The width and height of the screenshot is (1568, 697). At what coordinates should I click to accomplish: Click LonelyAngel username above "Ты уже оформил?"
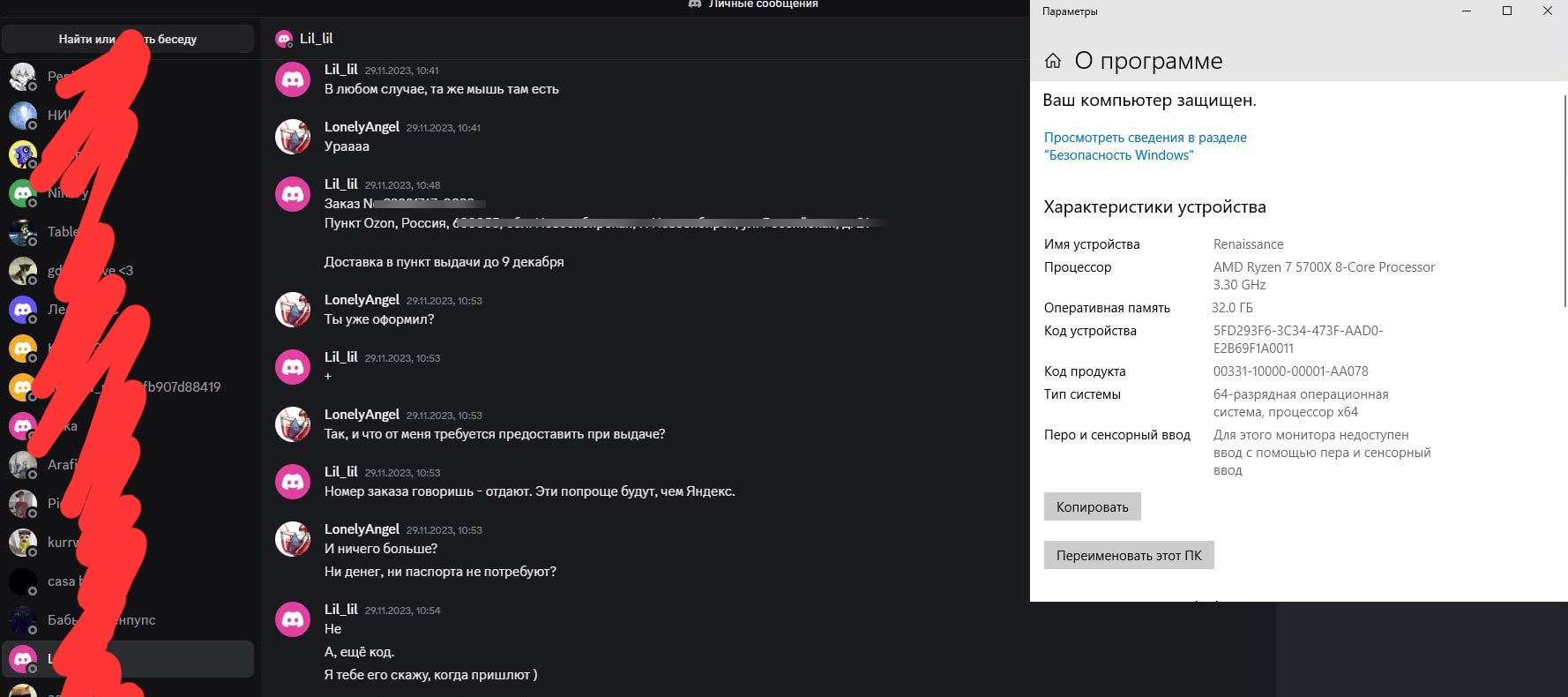pyautogui.click(x=362, y=300)
